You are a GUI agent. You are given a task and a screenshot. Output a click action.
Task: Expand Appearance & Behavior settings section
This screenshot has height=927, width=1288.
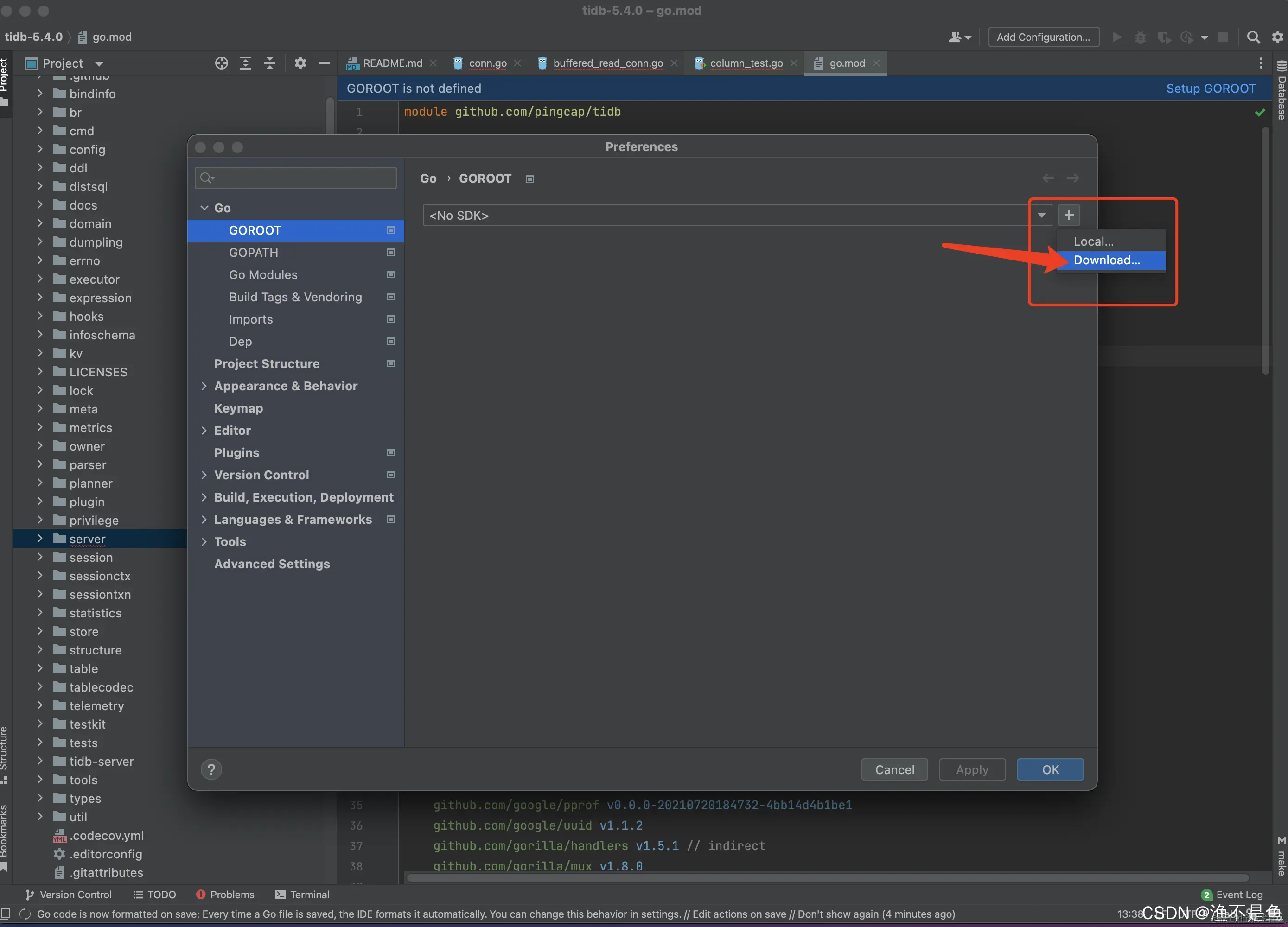coord(204,386)
